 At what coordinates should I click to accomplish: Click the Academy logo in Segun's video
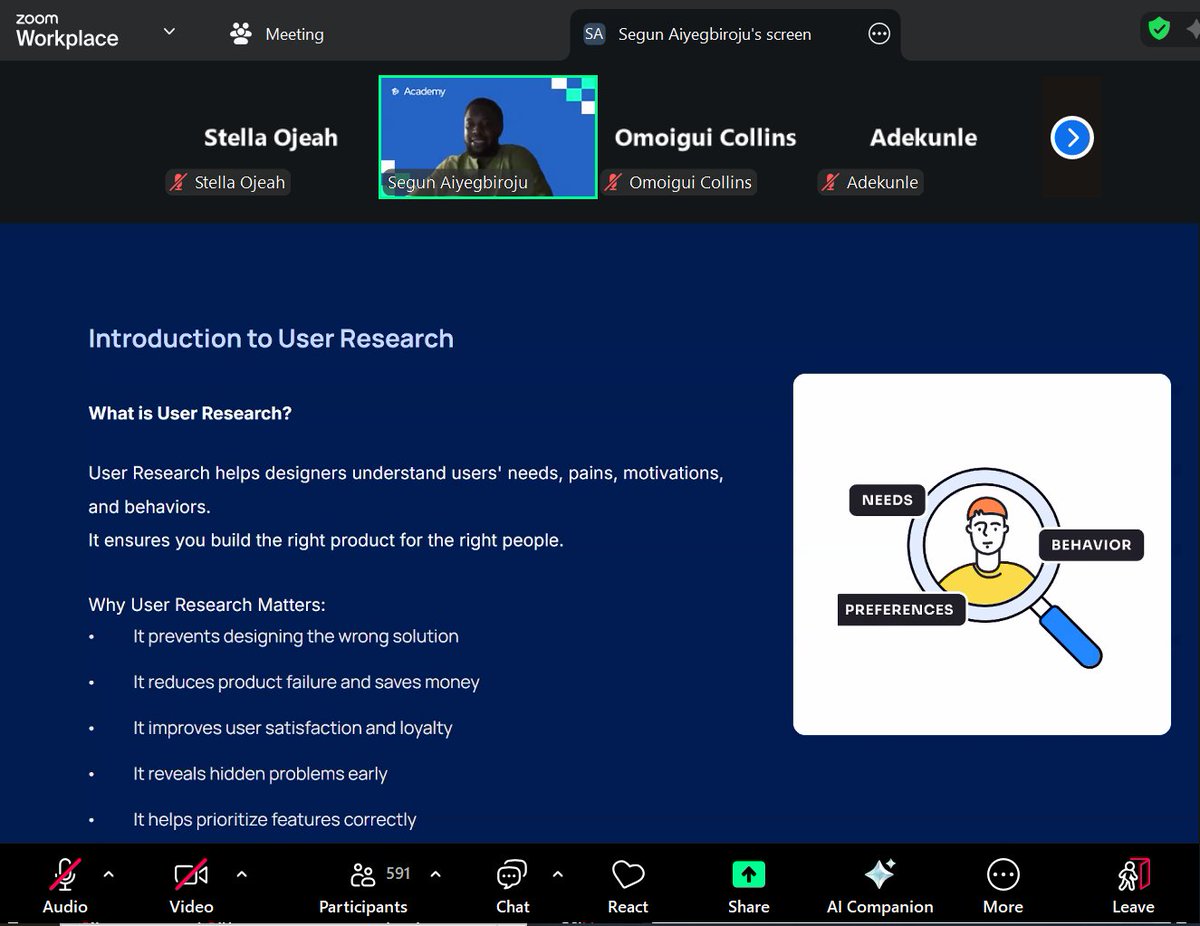[x=419, y=91]
